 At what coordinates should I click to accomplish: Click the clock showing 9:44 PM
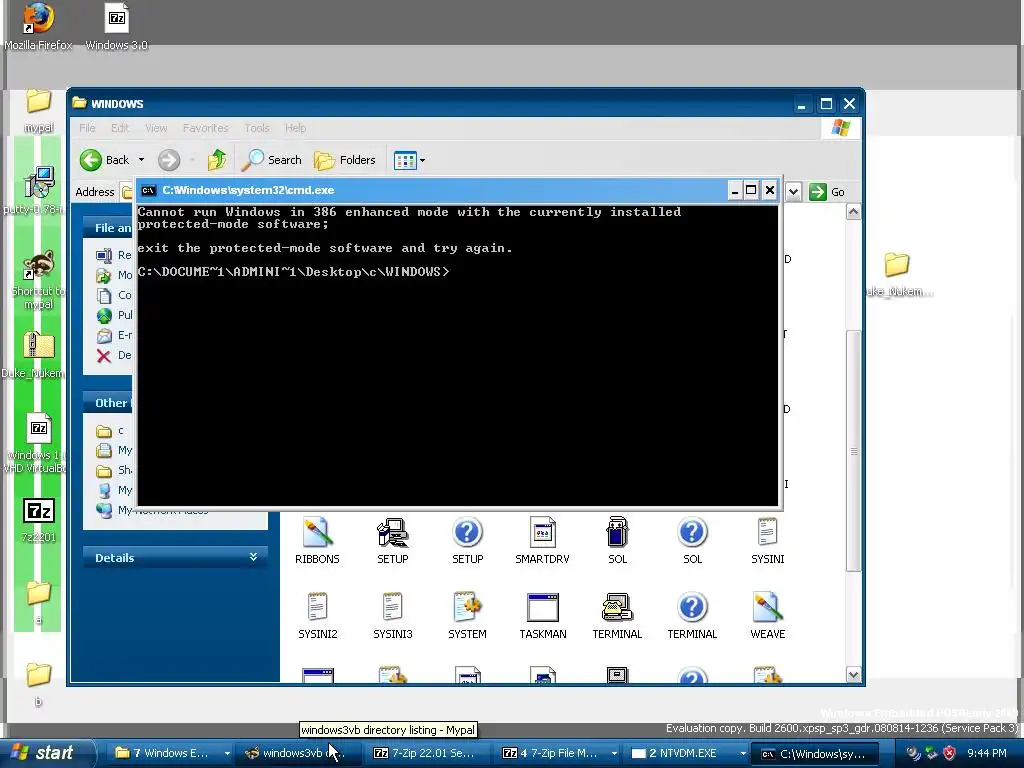(x=986, y=753)
